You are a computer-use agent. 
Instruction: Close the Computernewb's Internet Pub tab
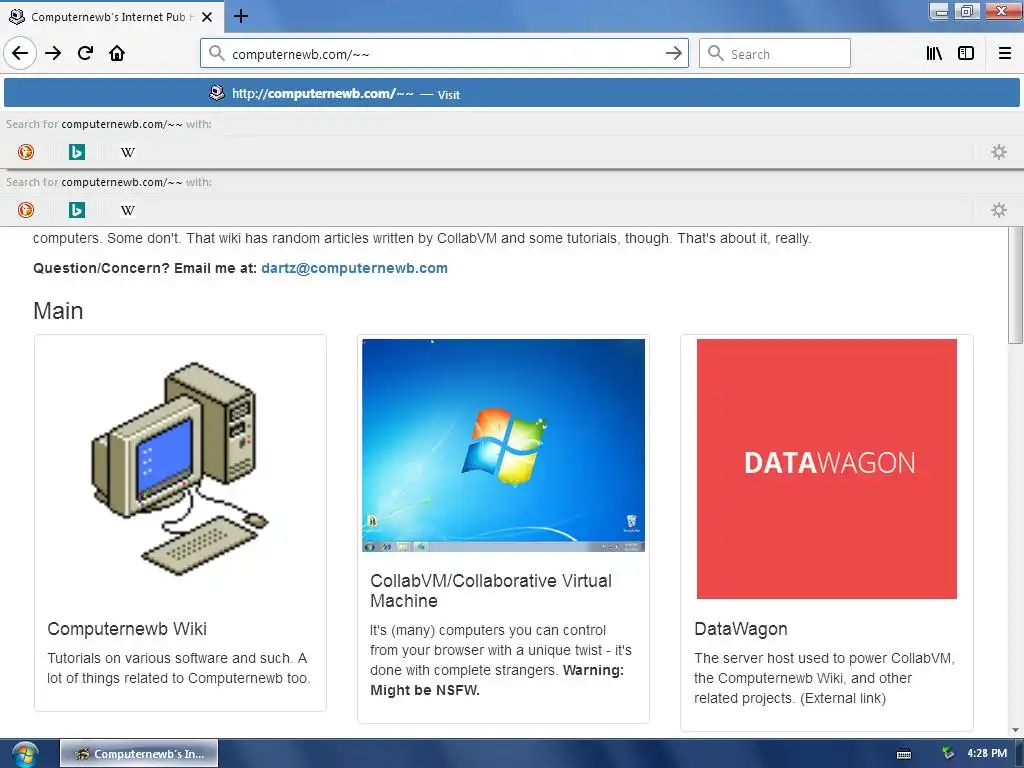[x=207, y=17]
